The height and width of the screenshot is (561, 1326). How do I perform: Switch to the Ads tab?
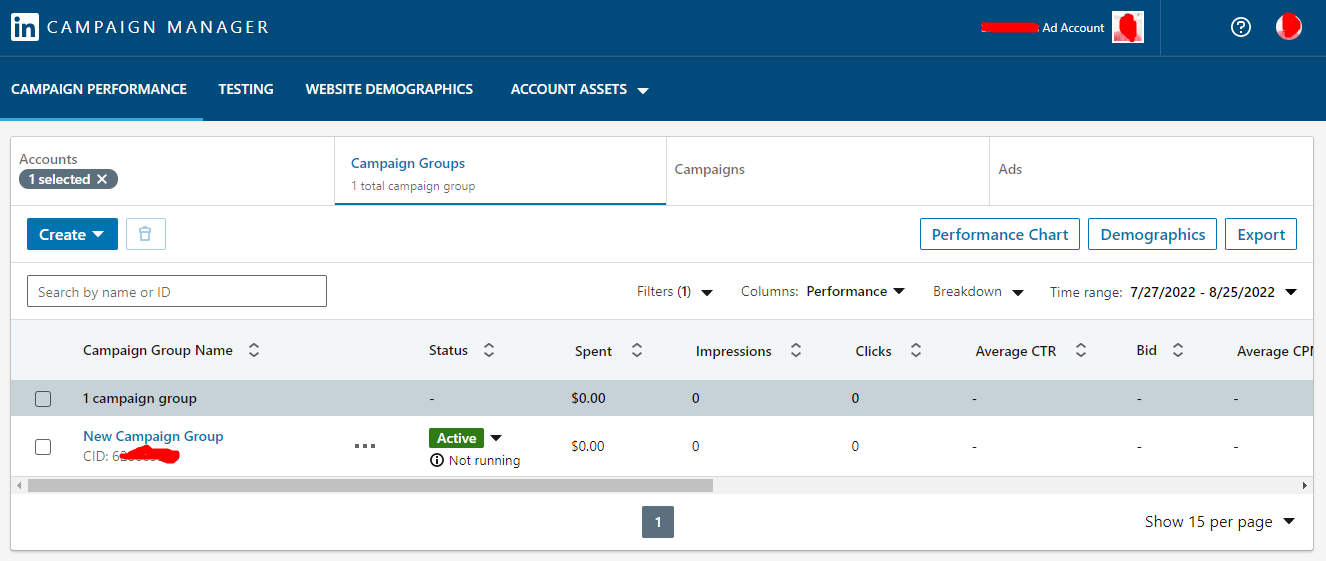1150,171
